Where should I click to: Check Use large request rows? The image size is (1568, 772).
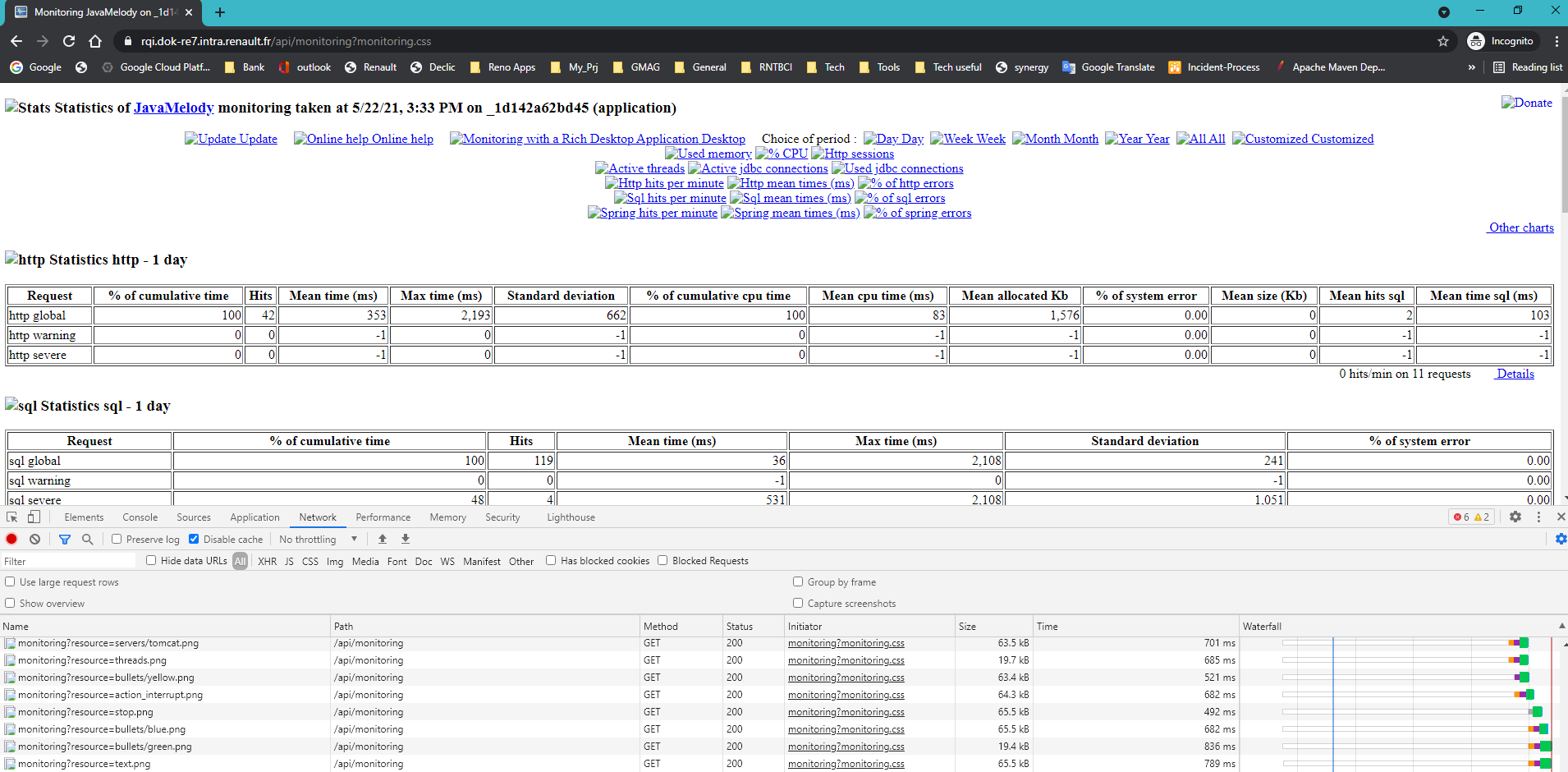10,581
